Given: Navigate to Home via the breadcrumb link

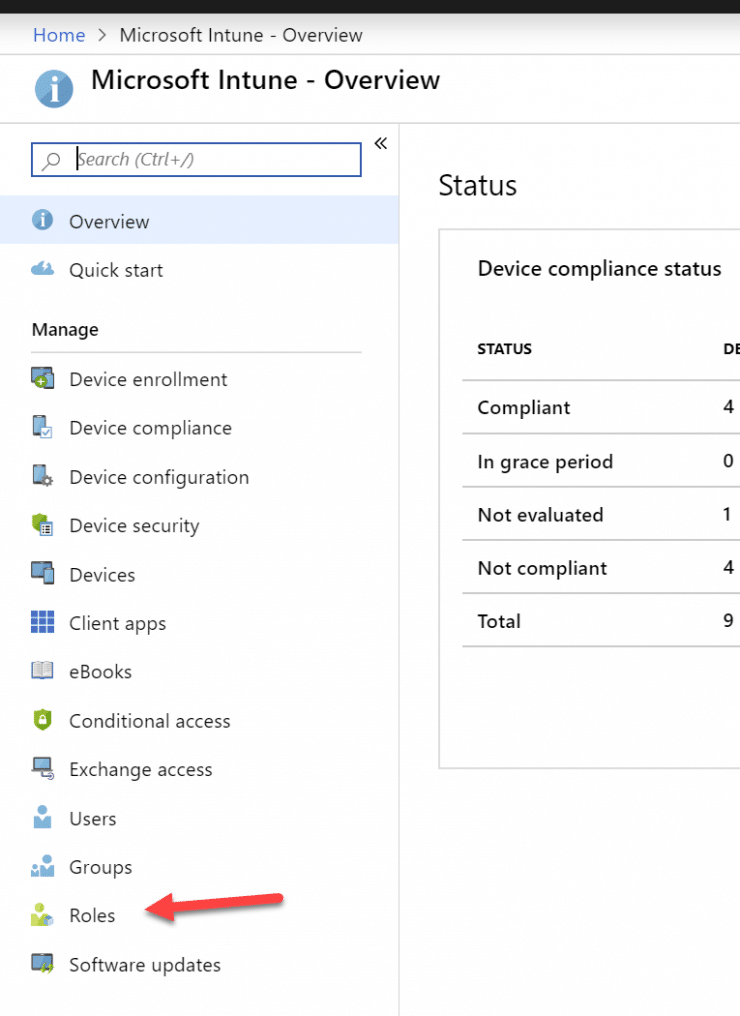Looking at the screenshot, I should [59, 35].
